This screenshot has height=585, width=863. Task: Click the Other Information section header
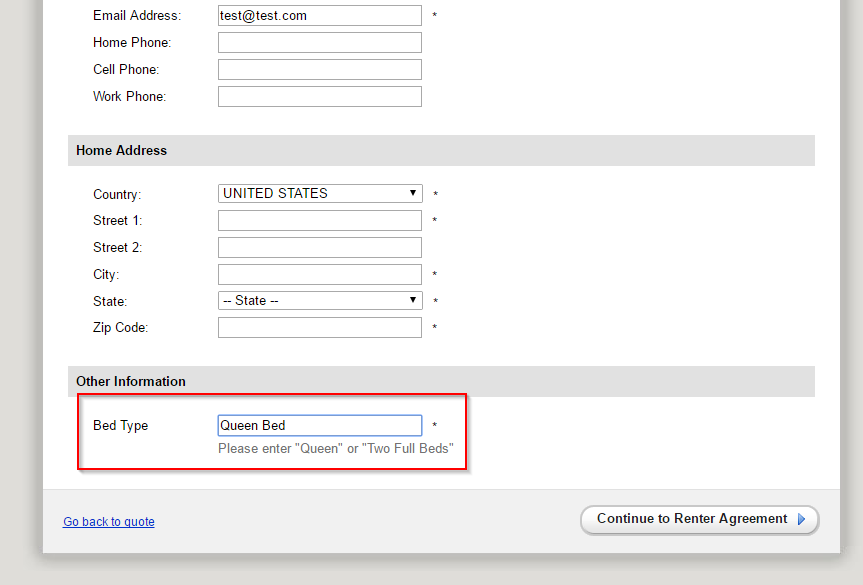[x=131, y=382]
